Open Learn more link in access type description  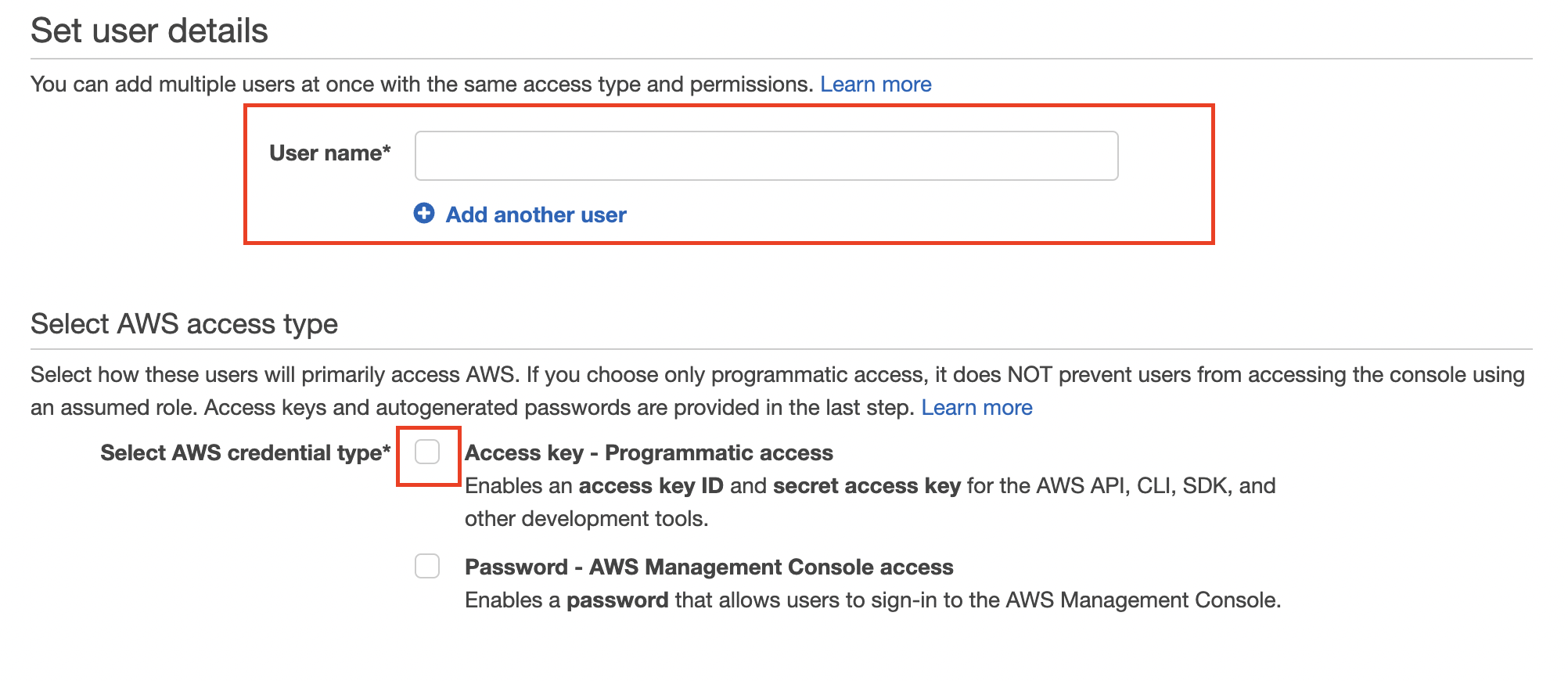point(976,407)
